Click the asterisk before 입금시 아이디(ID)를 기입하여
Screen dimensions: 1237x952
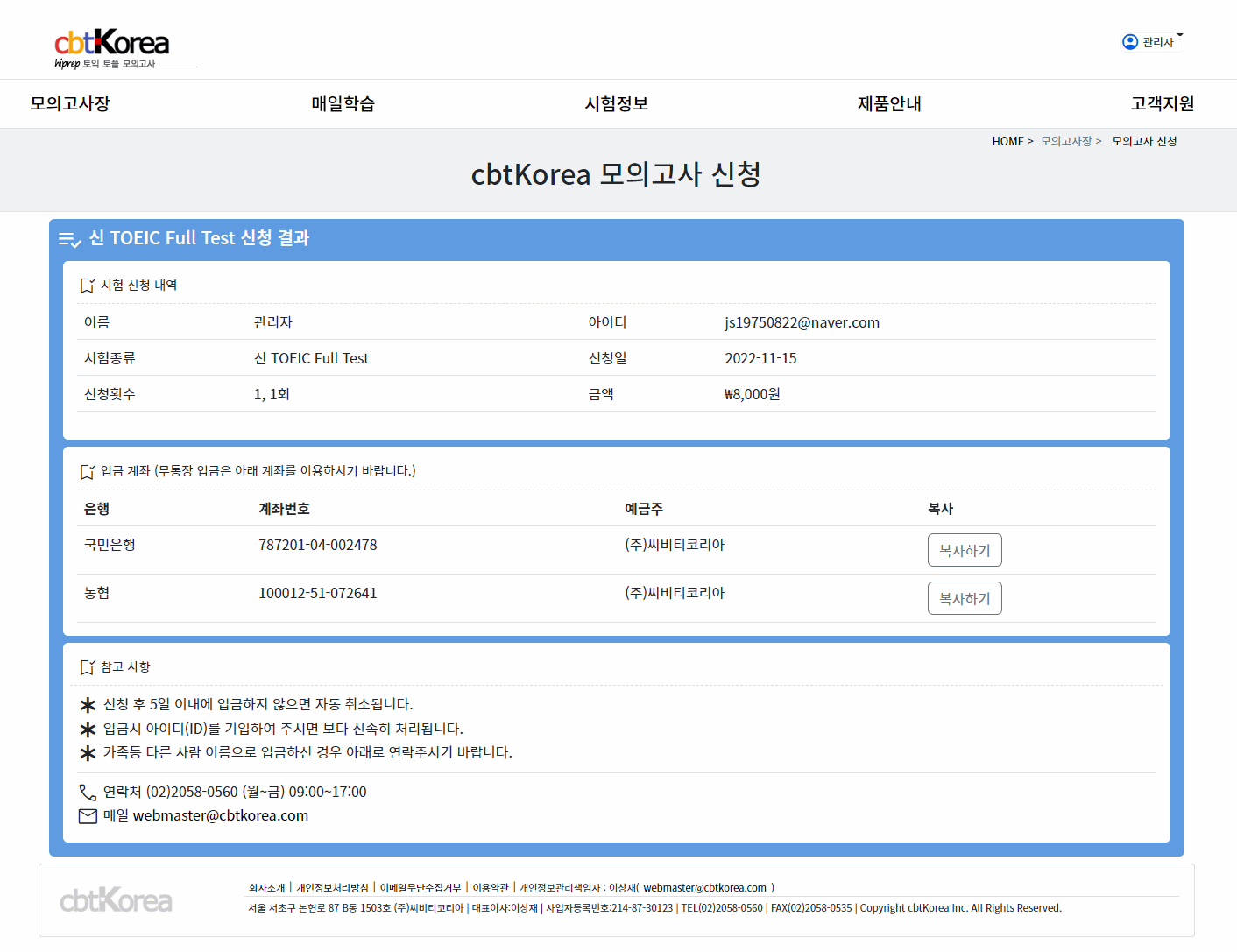click(88, 730)
